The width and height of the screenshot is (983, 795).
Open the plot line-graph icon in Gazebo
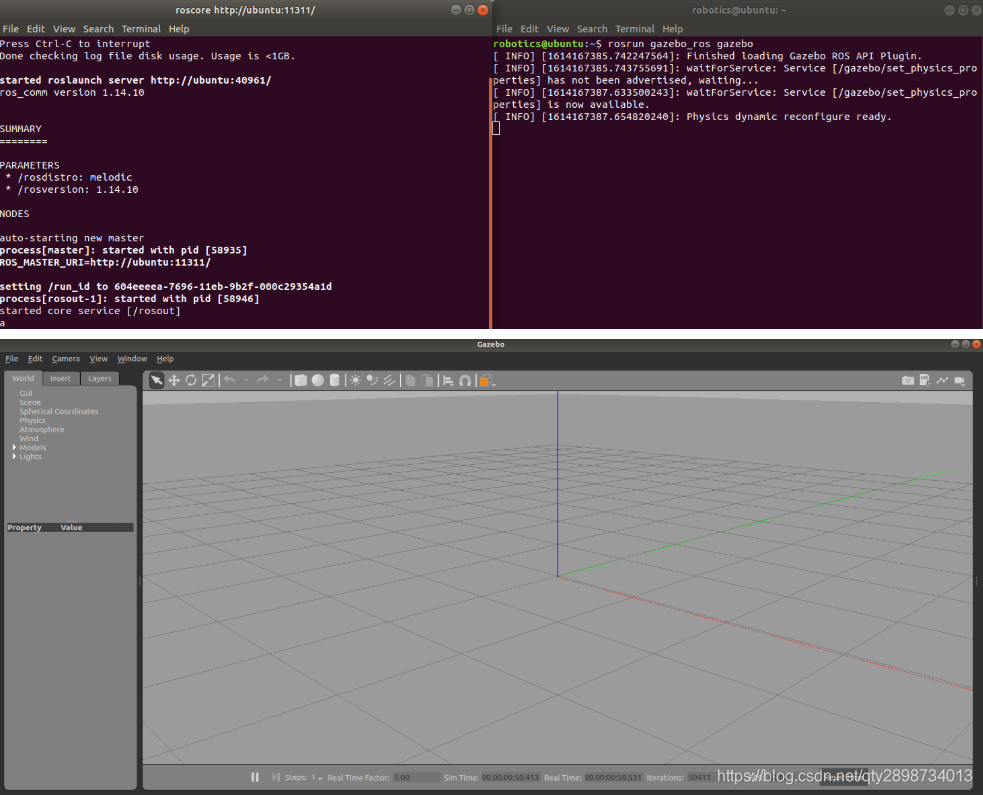(942, 380)
